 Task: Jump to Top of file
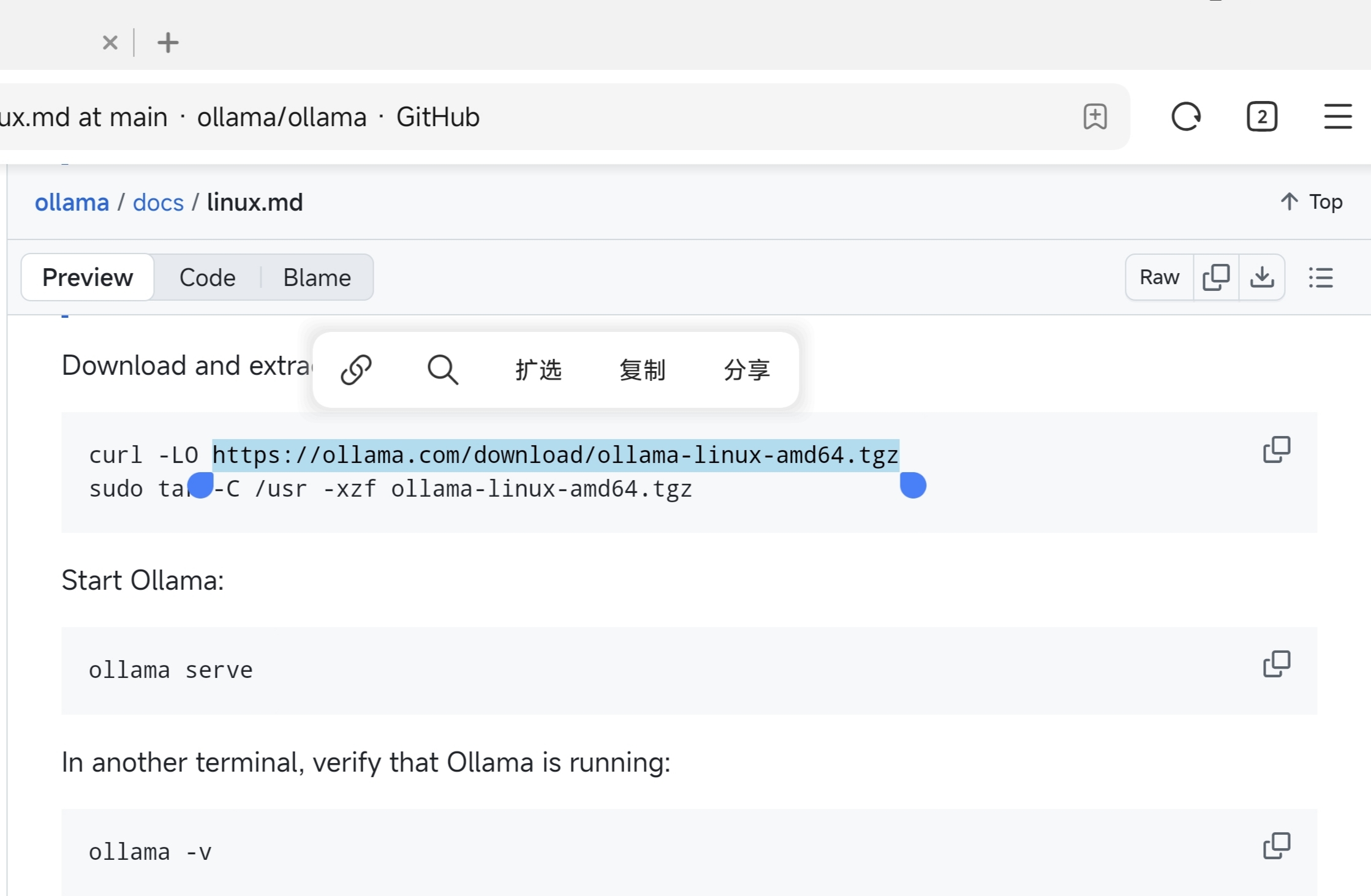point(1312,201)
